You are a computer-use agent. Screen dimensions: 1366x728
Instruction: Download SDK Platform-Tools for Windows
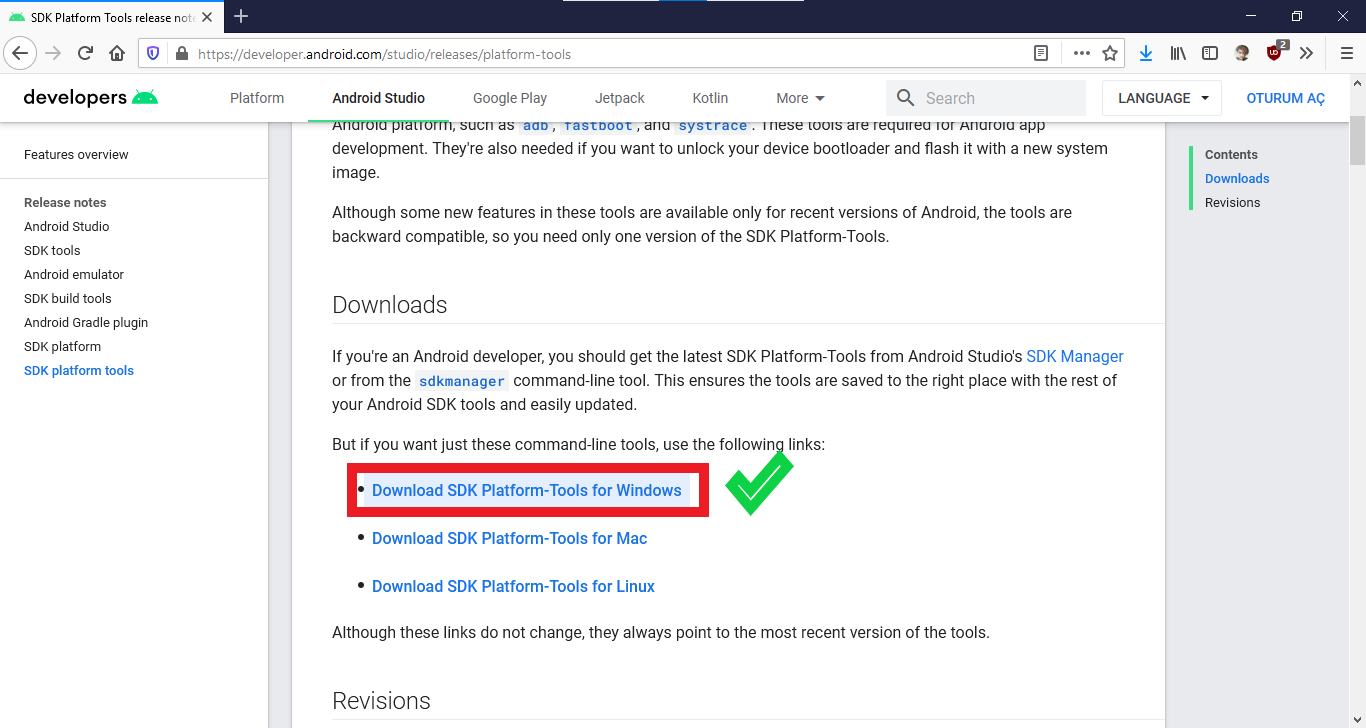pyautogui.click(x=527, y=490)
